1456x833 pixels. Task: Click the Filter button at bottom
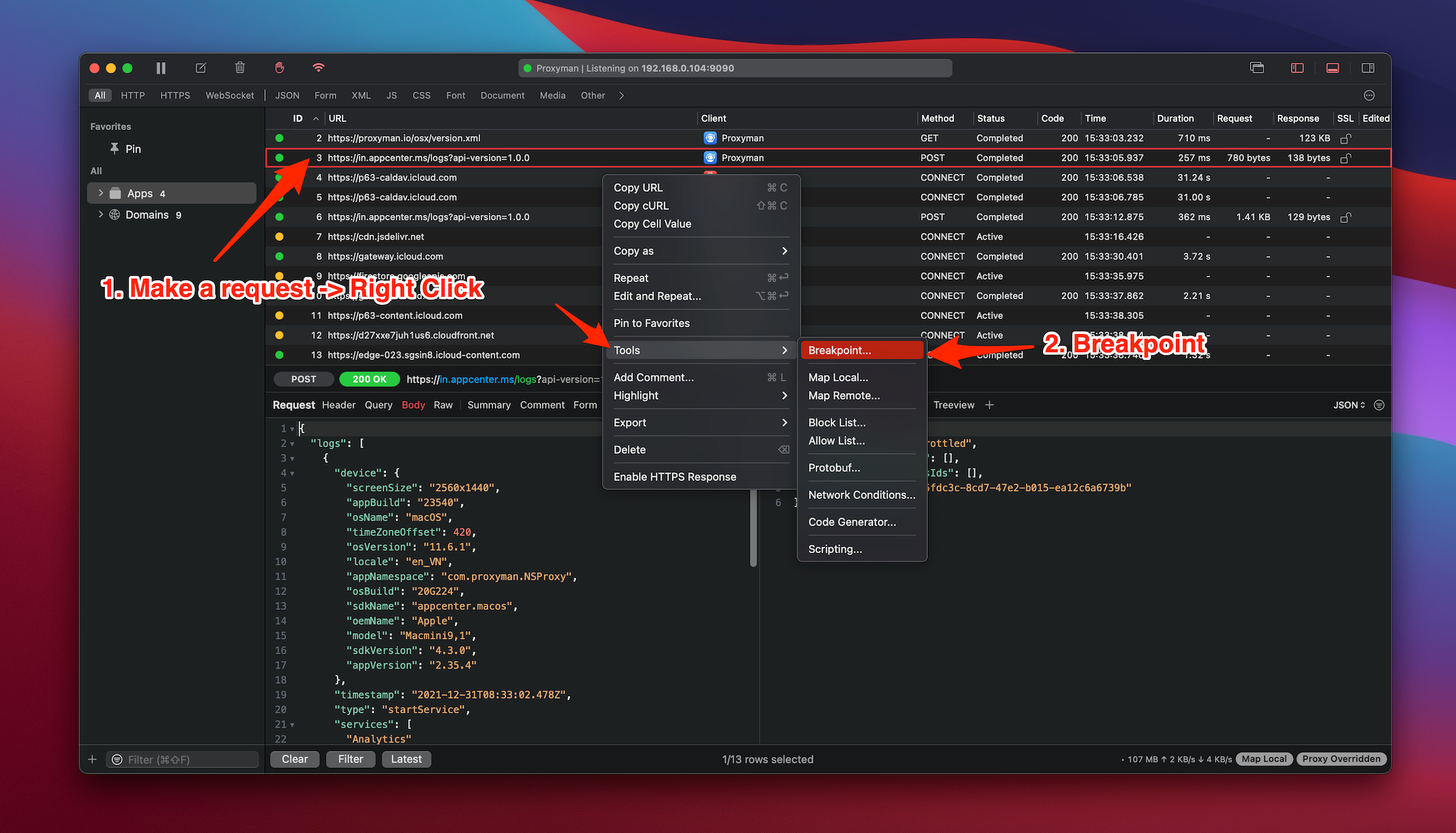tap(351, 759)
